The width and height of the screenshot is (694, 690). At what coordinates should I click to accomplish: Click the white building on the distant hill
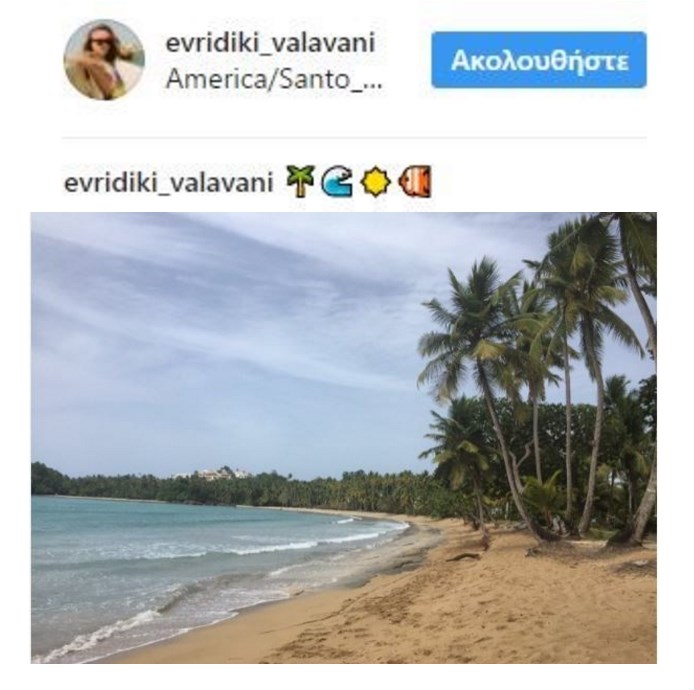point(212,474)
